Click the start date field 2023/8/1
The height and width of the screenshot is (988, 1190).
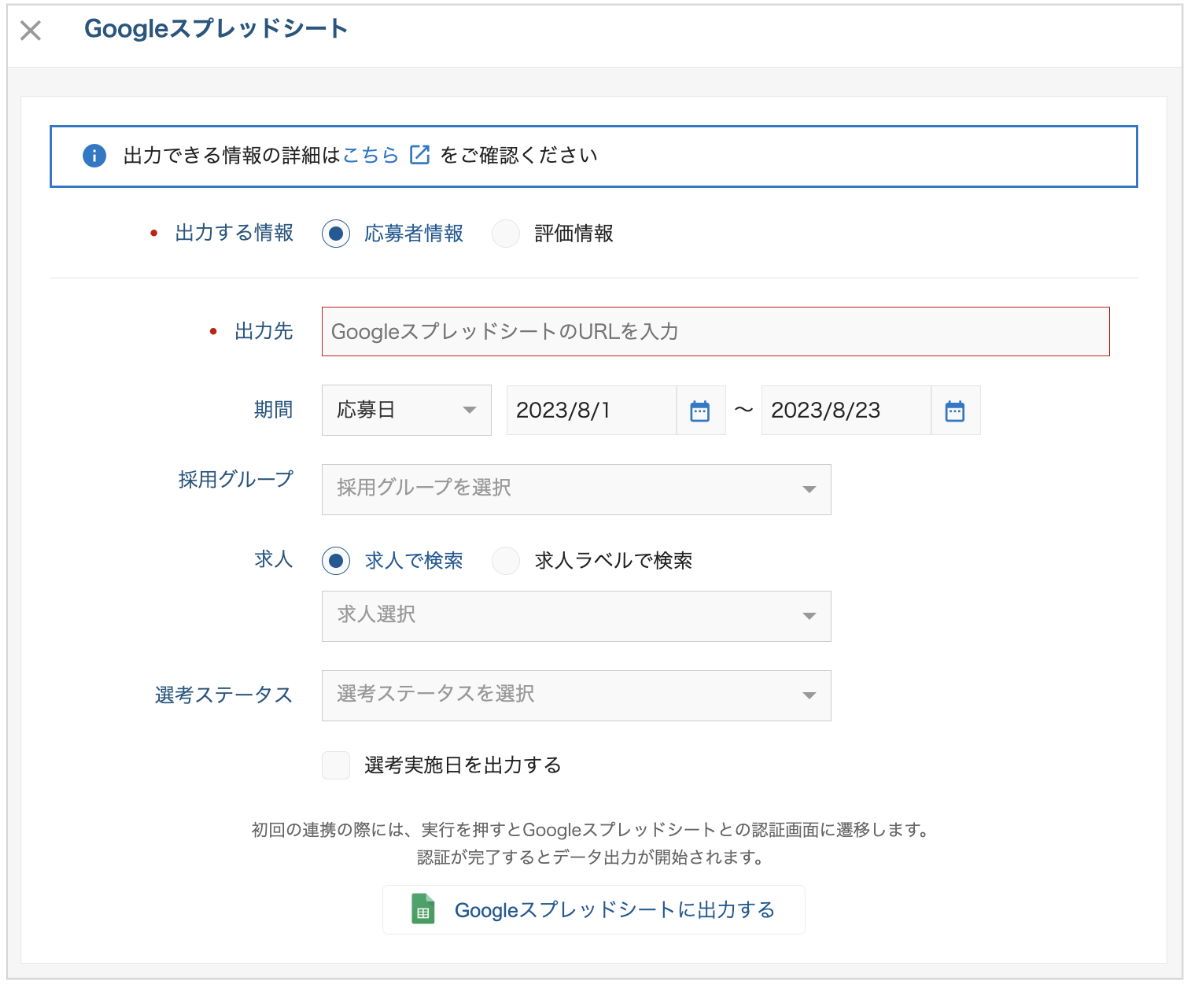(591, 411)
